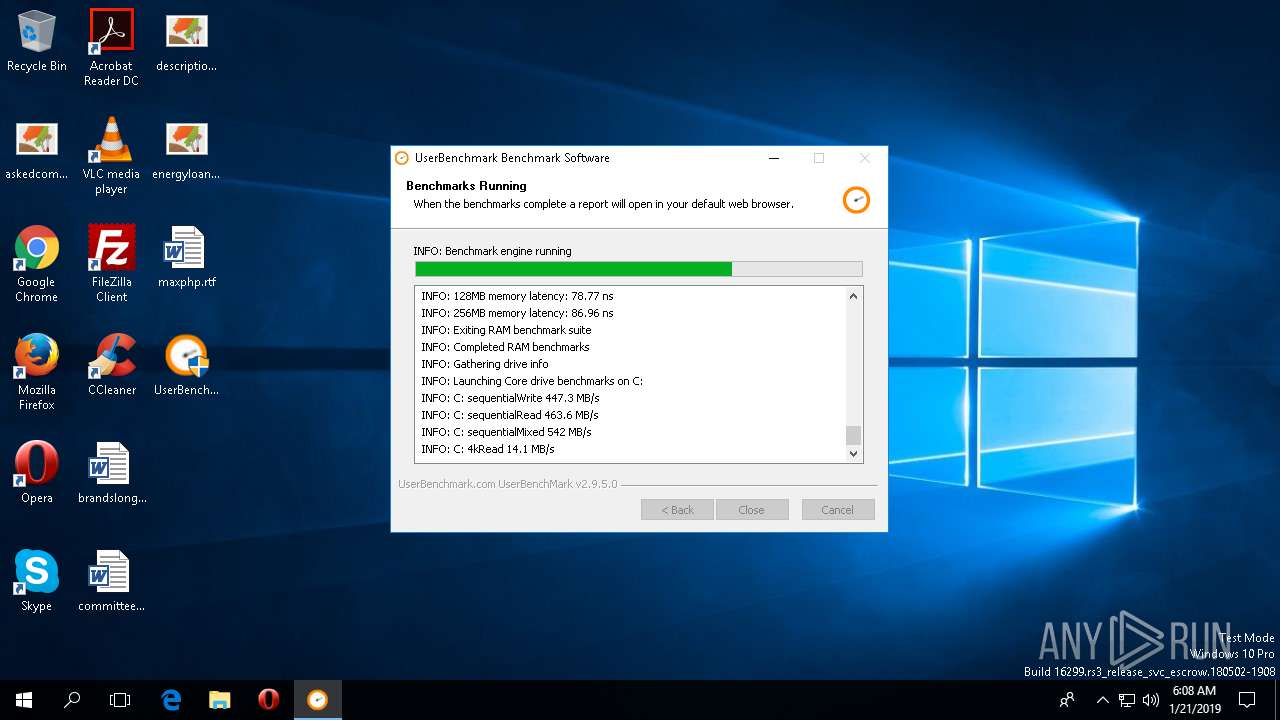Click Cancel to stop the benchmarks
1280x720 pixels.
[x=838, y=510]
